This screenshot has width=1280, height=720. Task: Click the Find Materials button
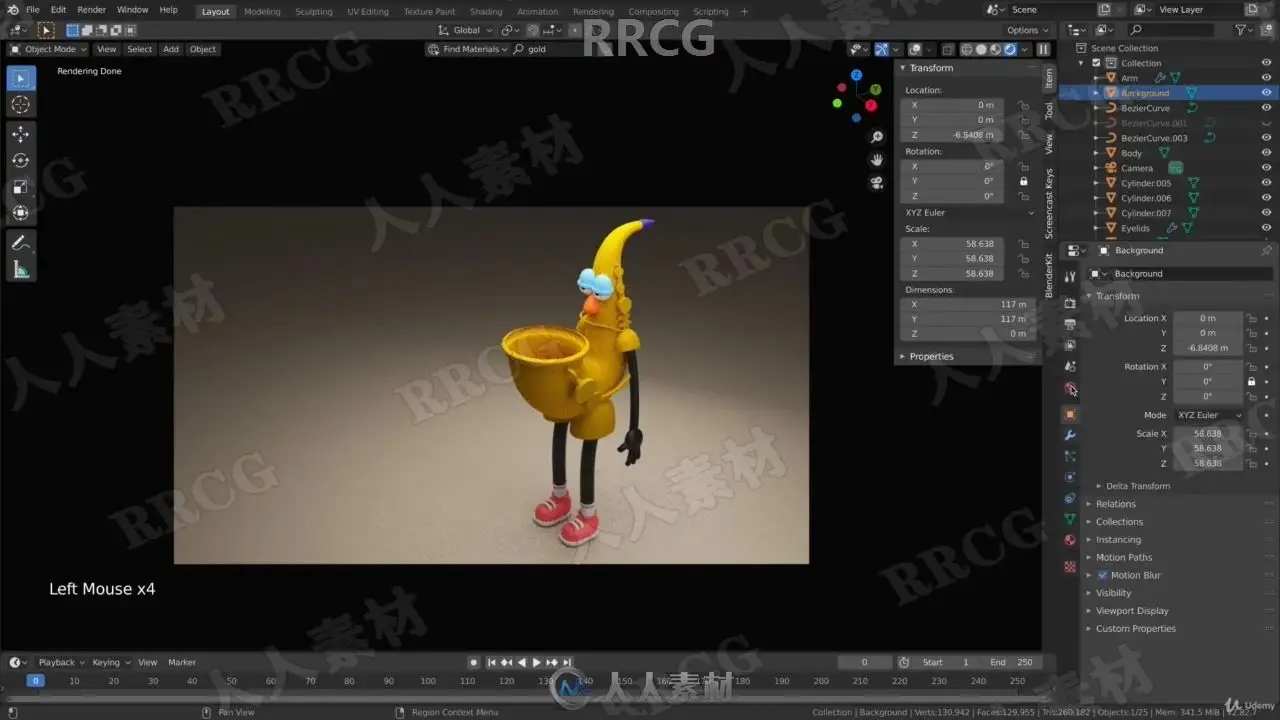click(x=470, y=49)
